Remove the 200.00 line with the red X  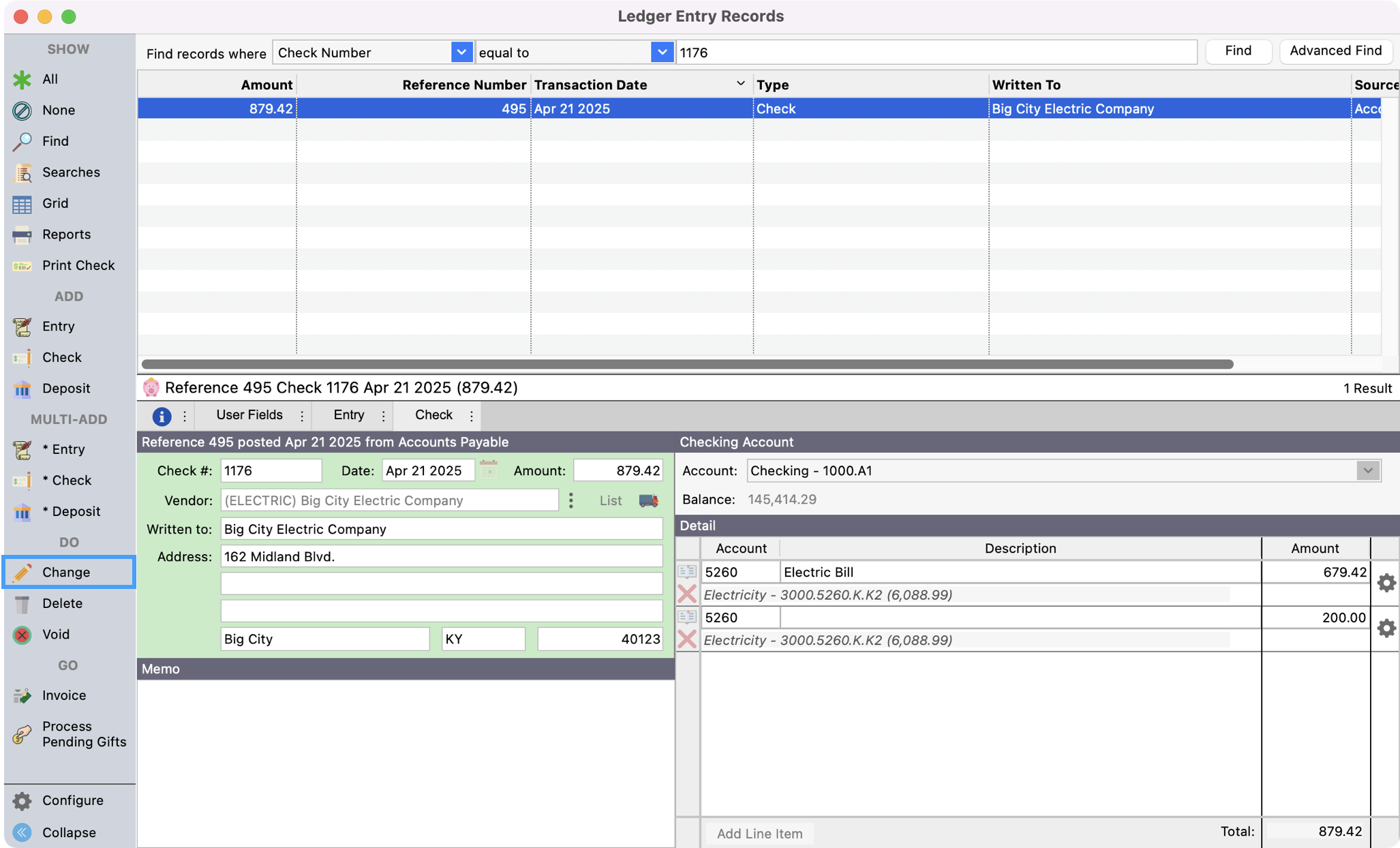688,639
